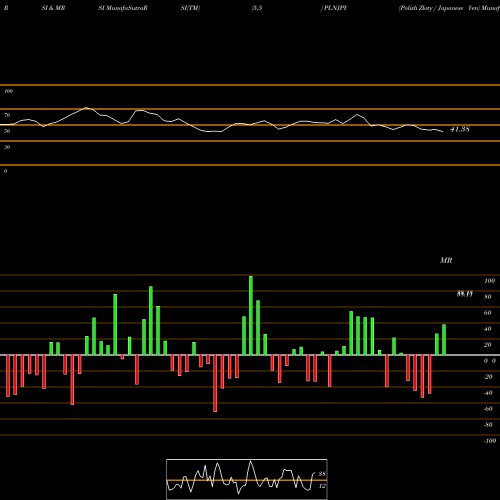This screenshot has height=500, width=500.
Task: Click the 60 label on MR right axis
Action: 487,313
